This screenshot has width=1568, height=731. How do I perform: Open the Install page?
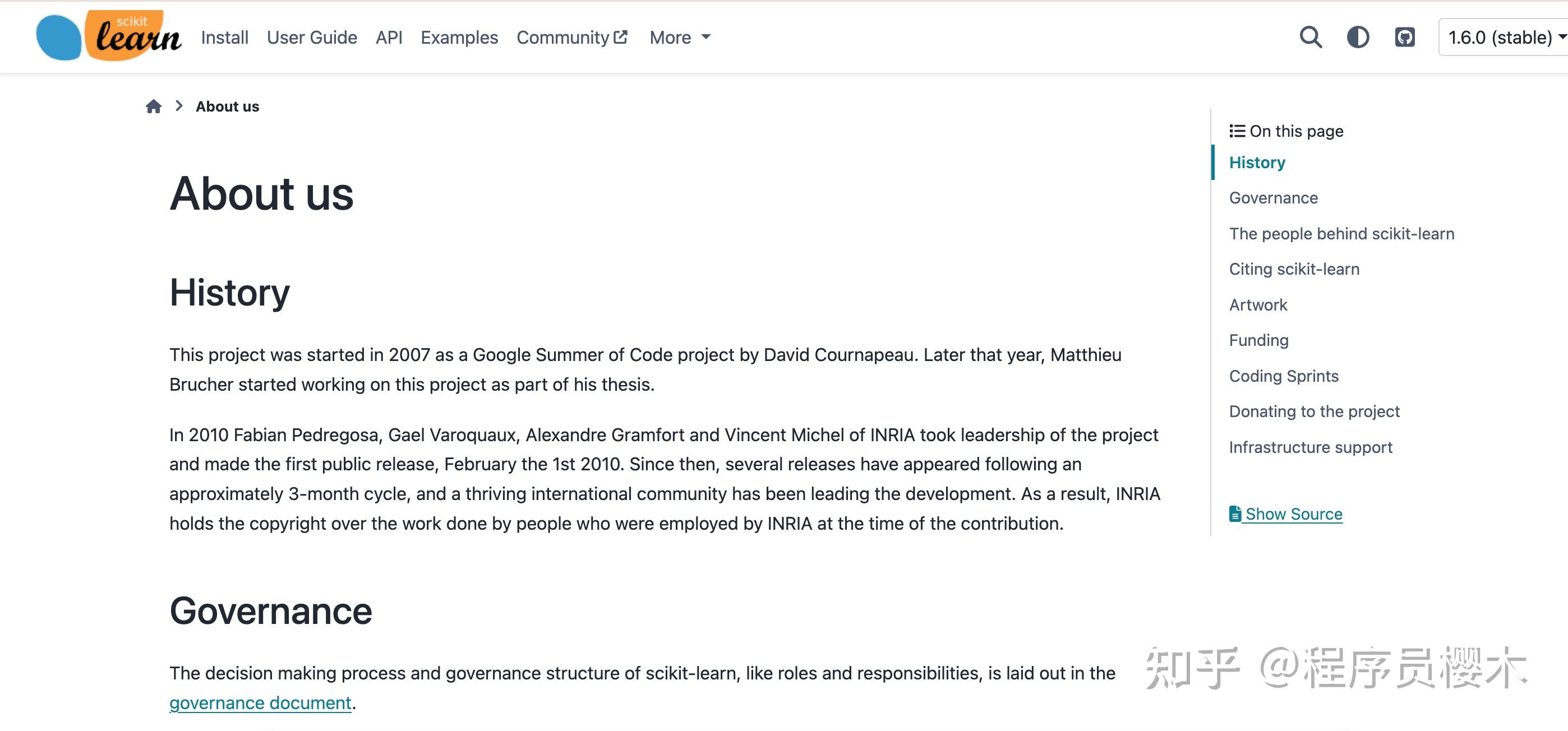[x=225, y=37]
